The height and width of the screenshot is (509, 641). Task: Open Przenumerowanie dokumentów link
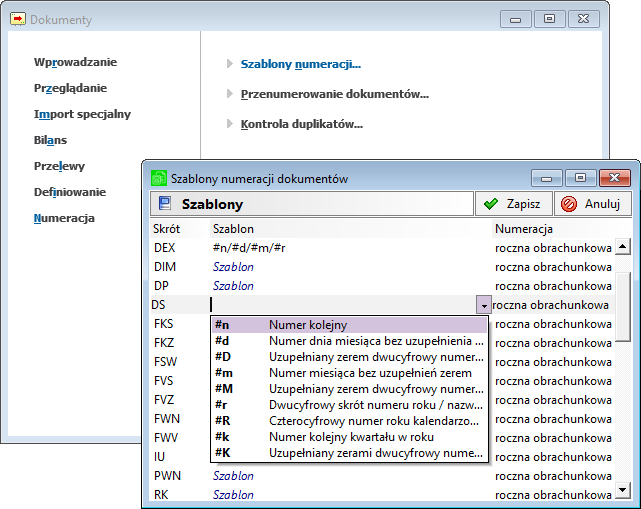point(334,94)
